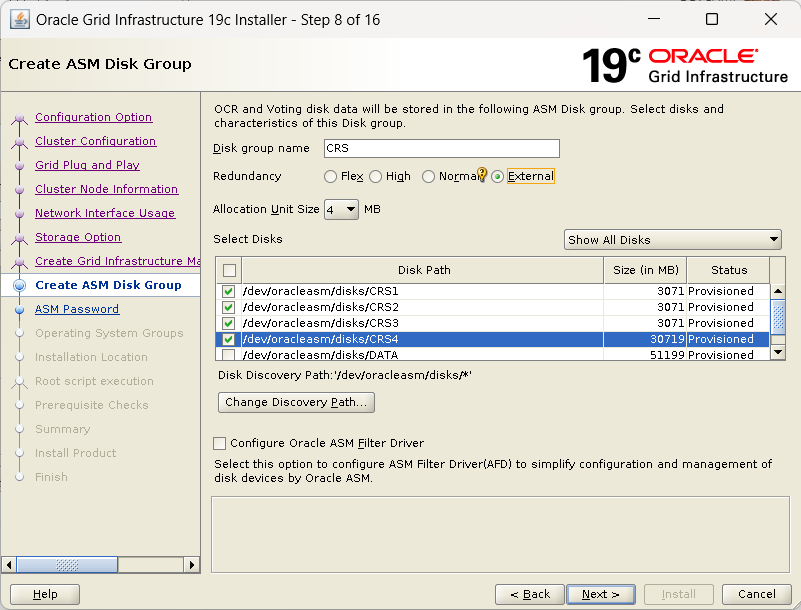Close the installer window
801x610 pixels.
[770, 19]
